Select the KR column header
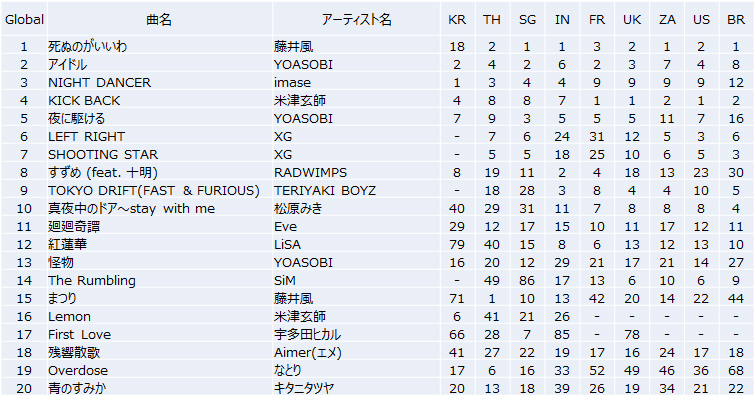 click(x=457, y=20)
